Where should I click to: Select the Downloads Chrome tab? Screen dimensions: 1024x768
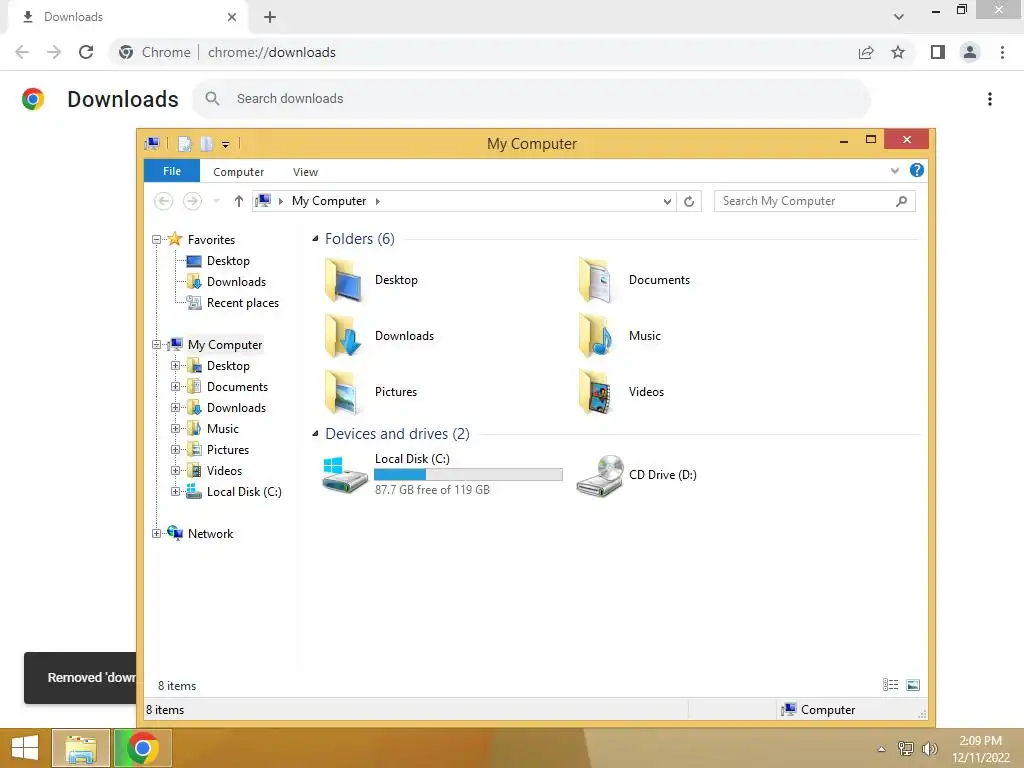point(127,17)
